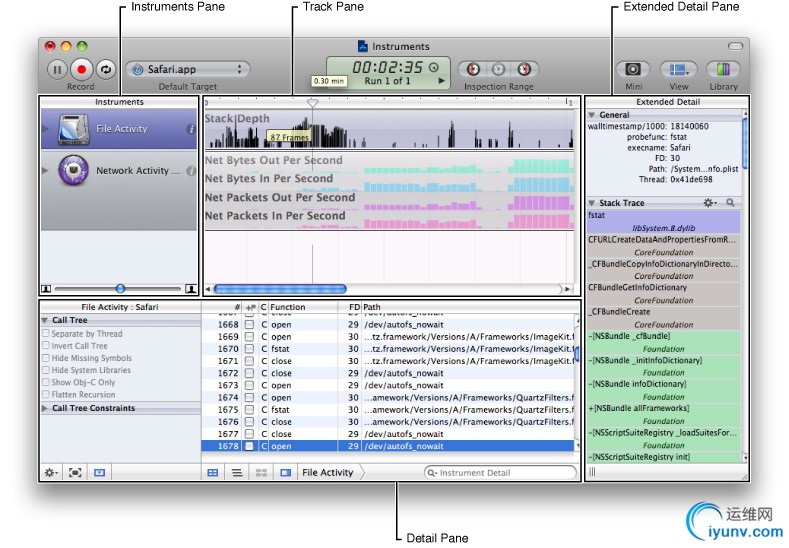Collapse the General section in Extended Detail

(592, 115)
